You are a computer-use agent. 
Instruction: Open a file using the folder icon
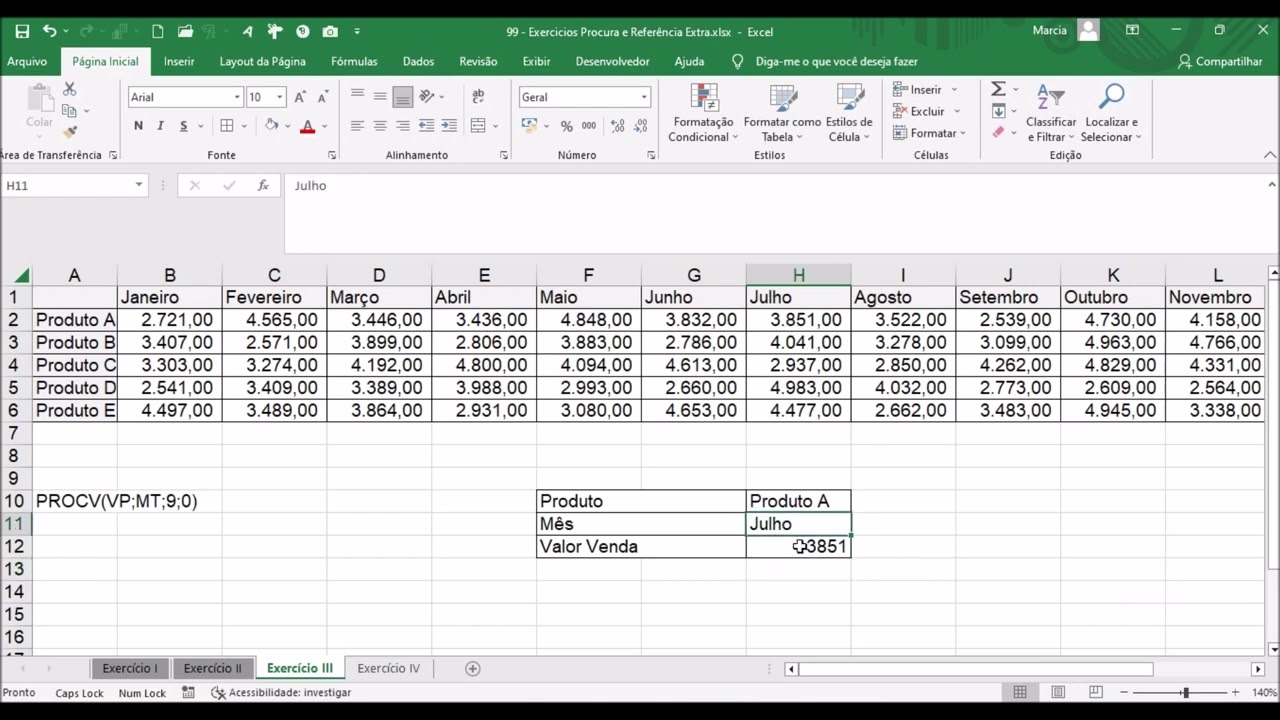185,31
